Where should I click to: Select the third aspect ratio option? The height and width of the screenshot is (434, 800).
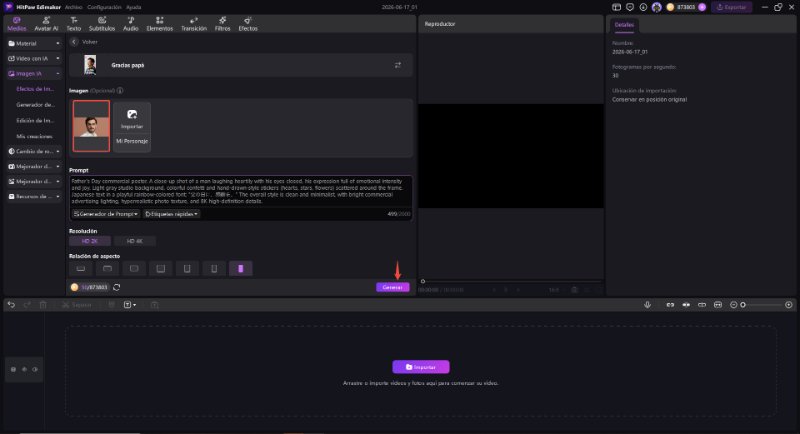tap(134, 268)
